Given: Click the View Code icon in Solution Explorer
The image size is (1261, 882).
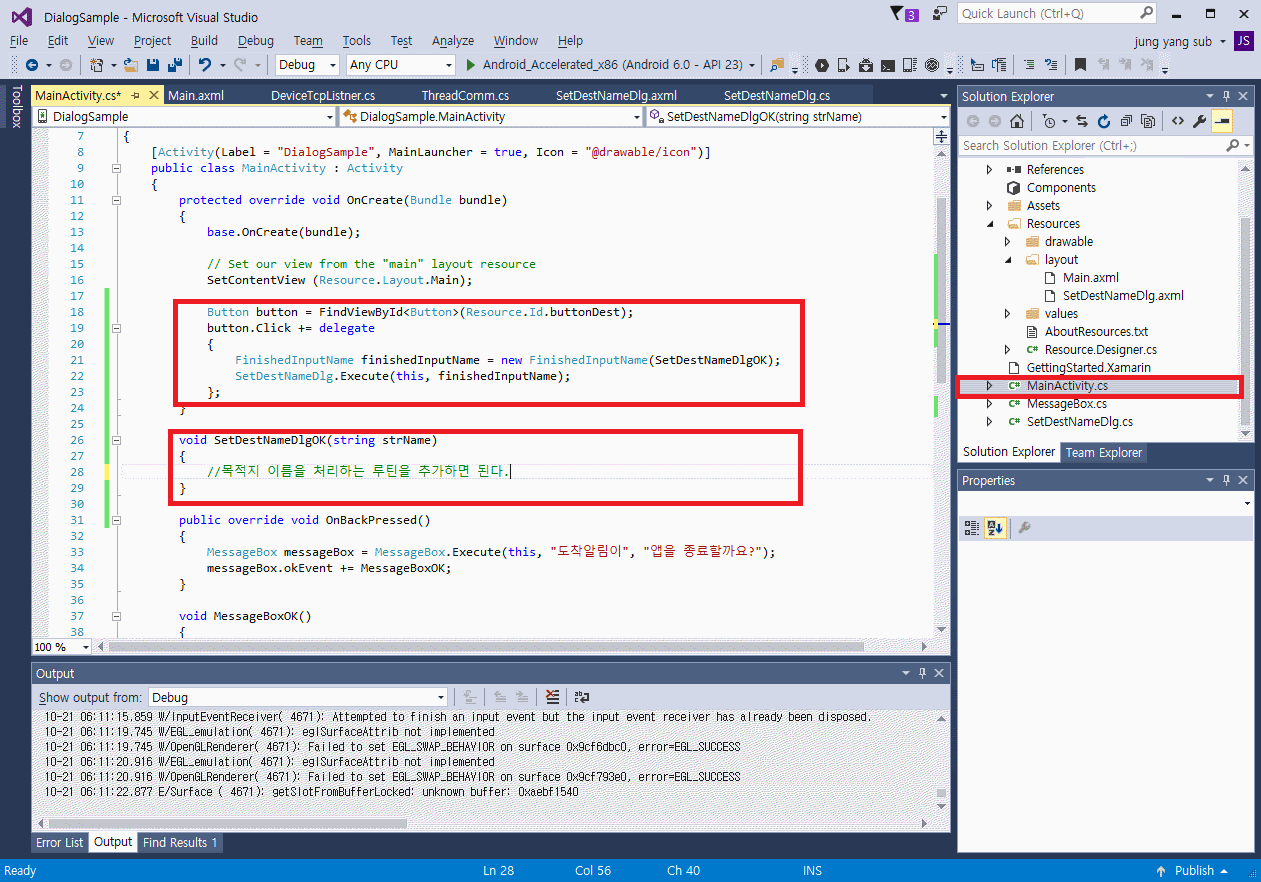Looking at the screenshot, I should (x=1178, y=121).
